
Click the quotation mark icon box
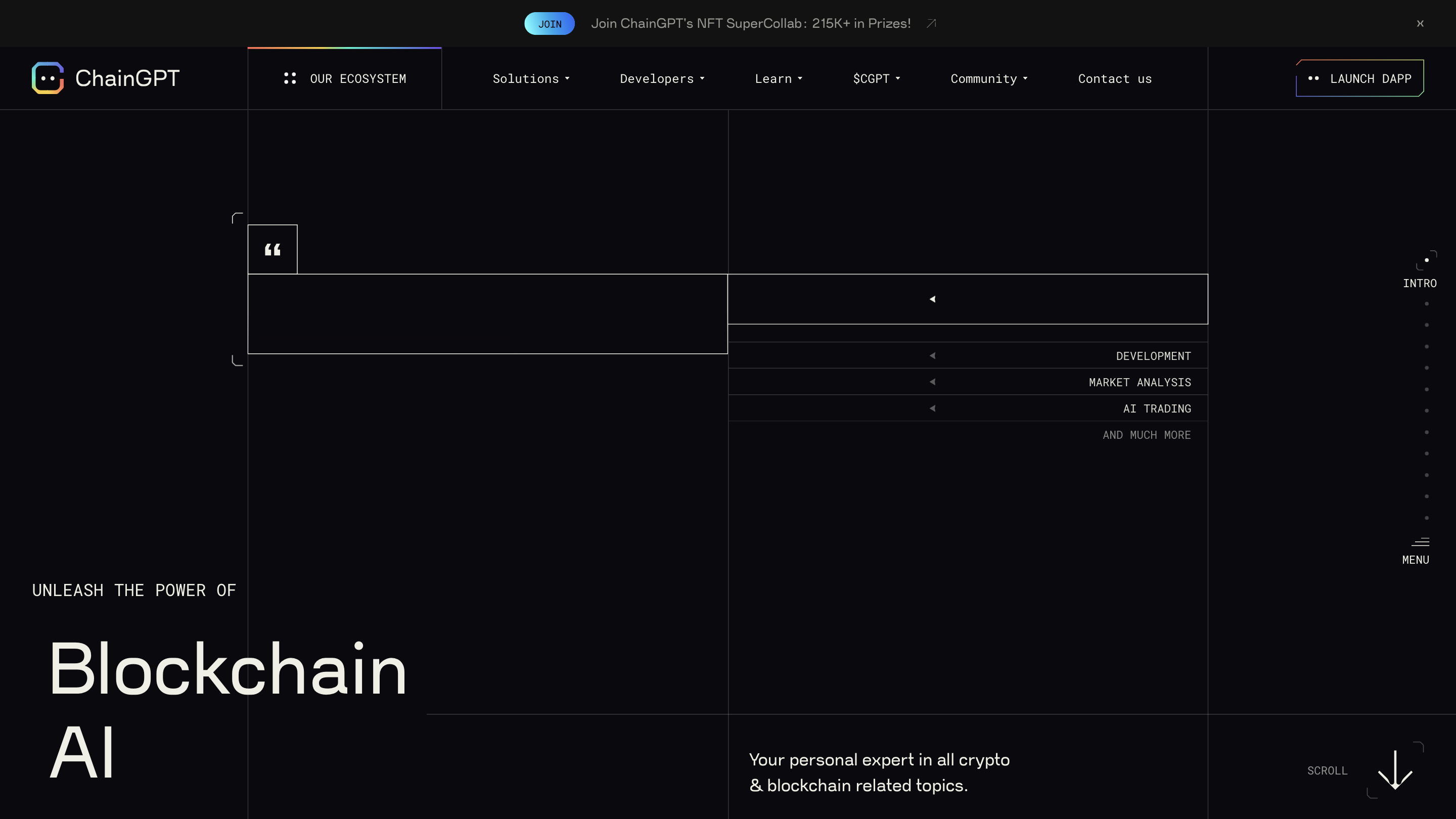[272, 249]
